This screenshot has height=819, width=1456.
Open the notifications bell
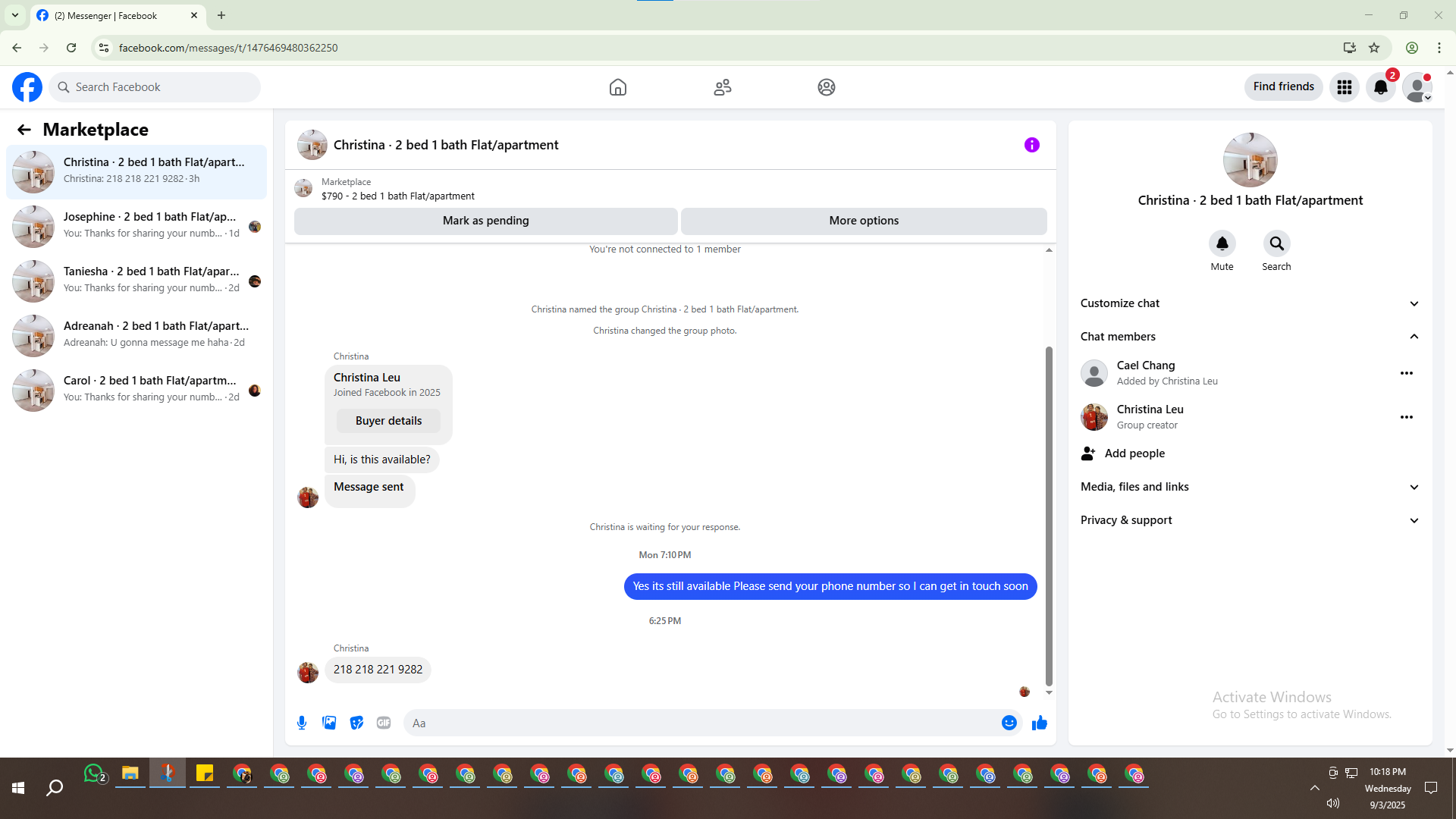pos(1381,87)
